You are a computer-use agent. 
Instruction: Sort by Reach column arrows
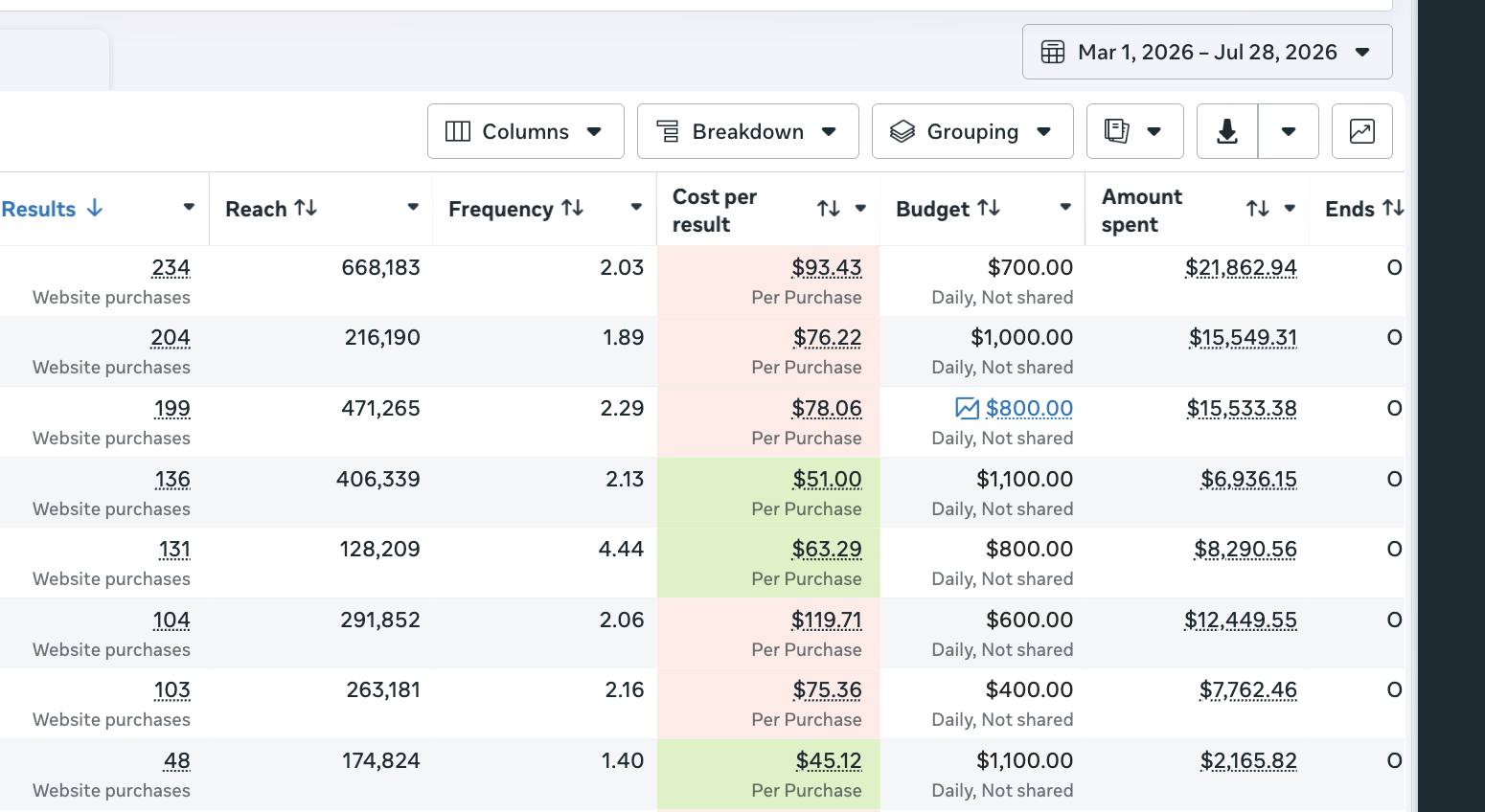pos(306,208)
